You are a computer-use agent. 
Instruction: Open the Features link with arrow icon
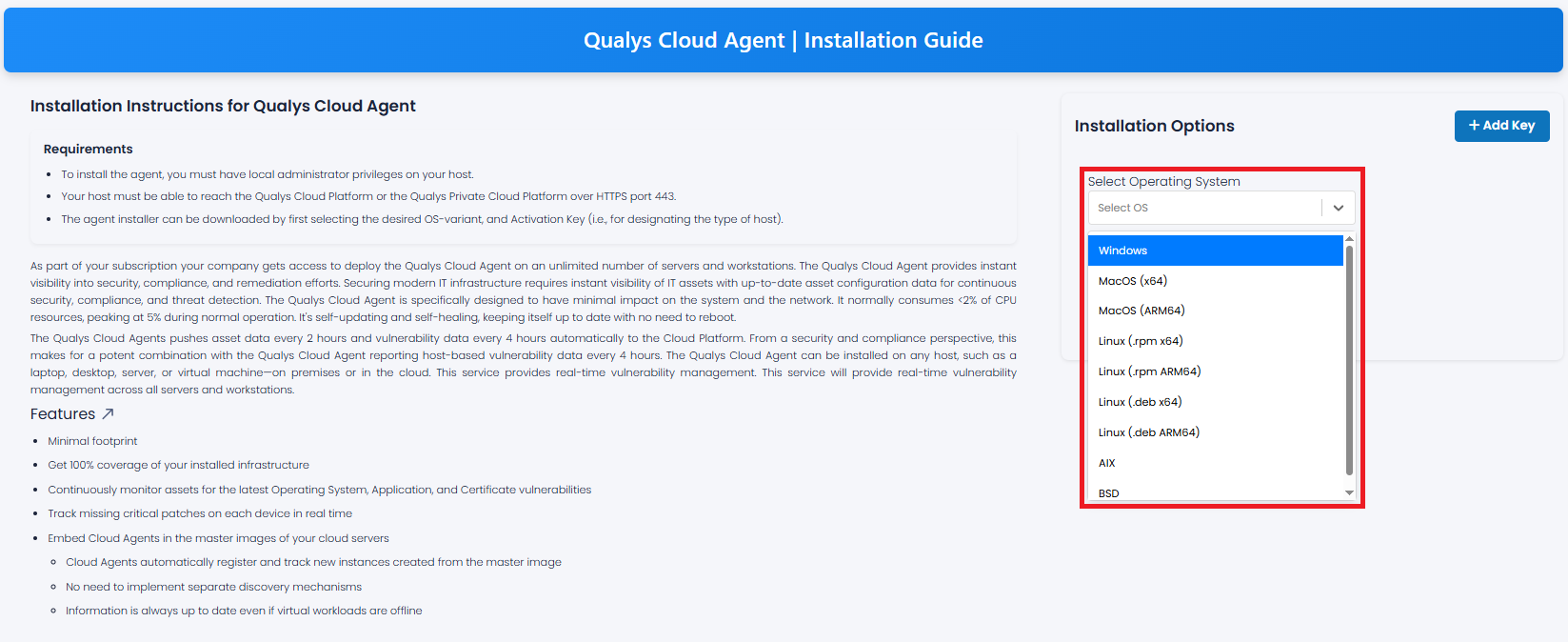[x=72, y=414]
